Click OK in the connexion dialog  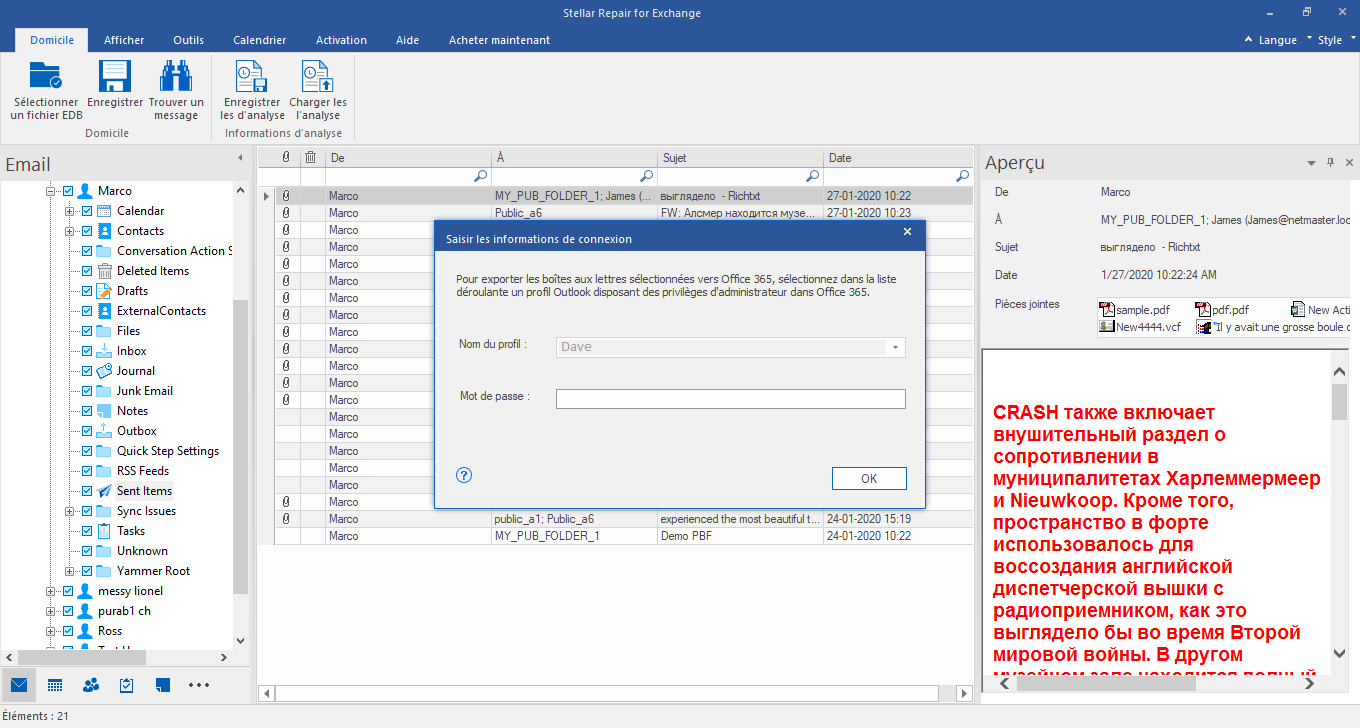869,478
